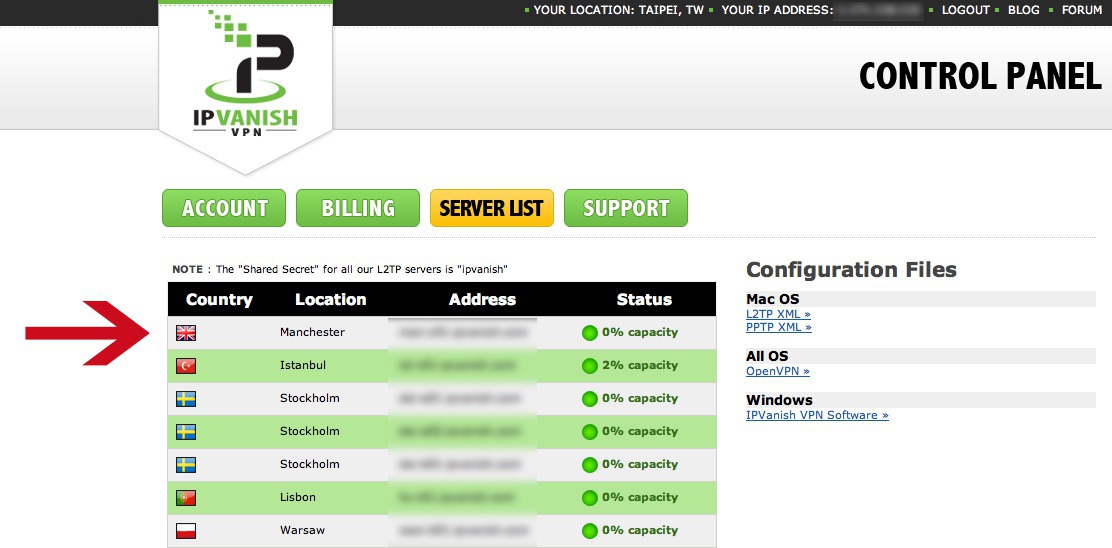Click the green status dot for Lisbon
Image resolution: width=1112 pixels, height=548 pixels.
589,498
